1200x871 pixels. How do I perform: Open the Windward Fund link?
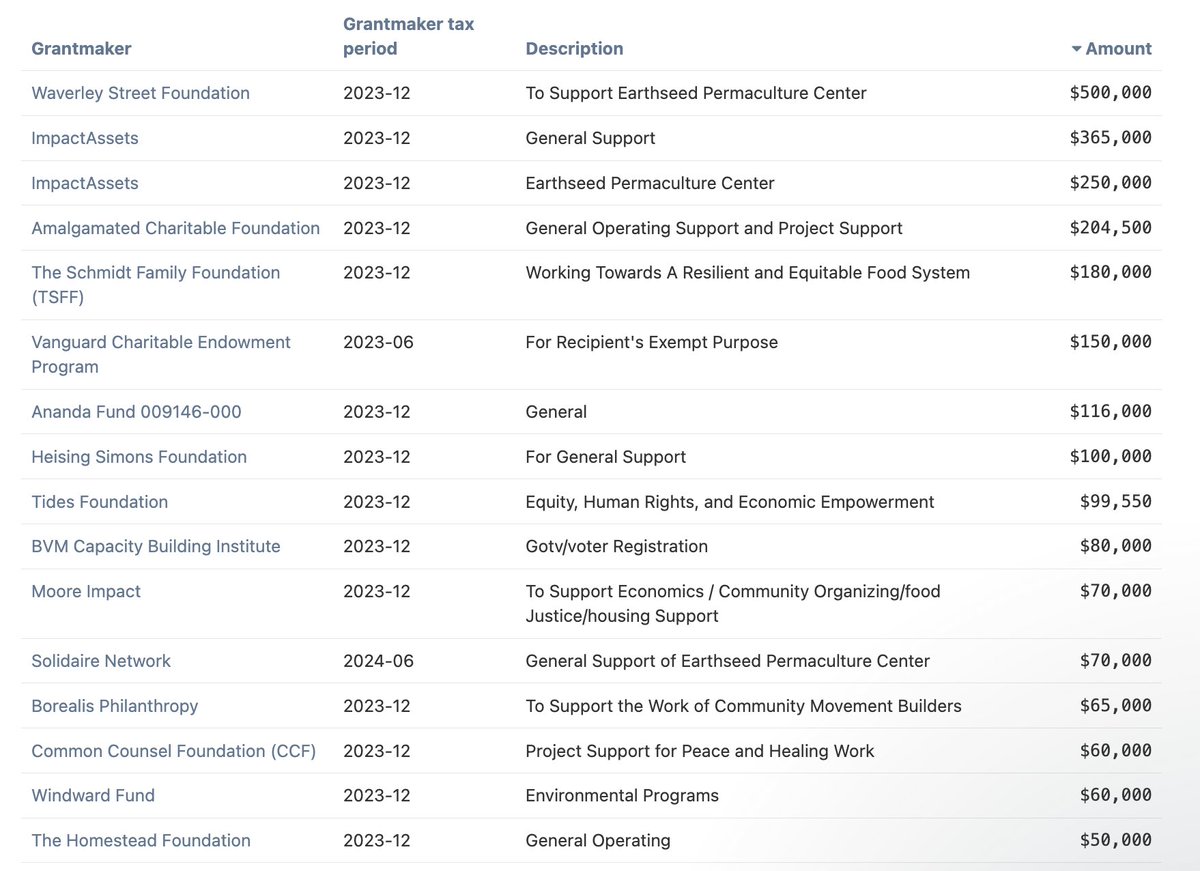click(x=93, y=796)
